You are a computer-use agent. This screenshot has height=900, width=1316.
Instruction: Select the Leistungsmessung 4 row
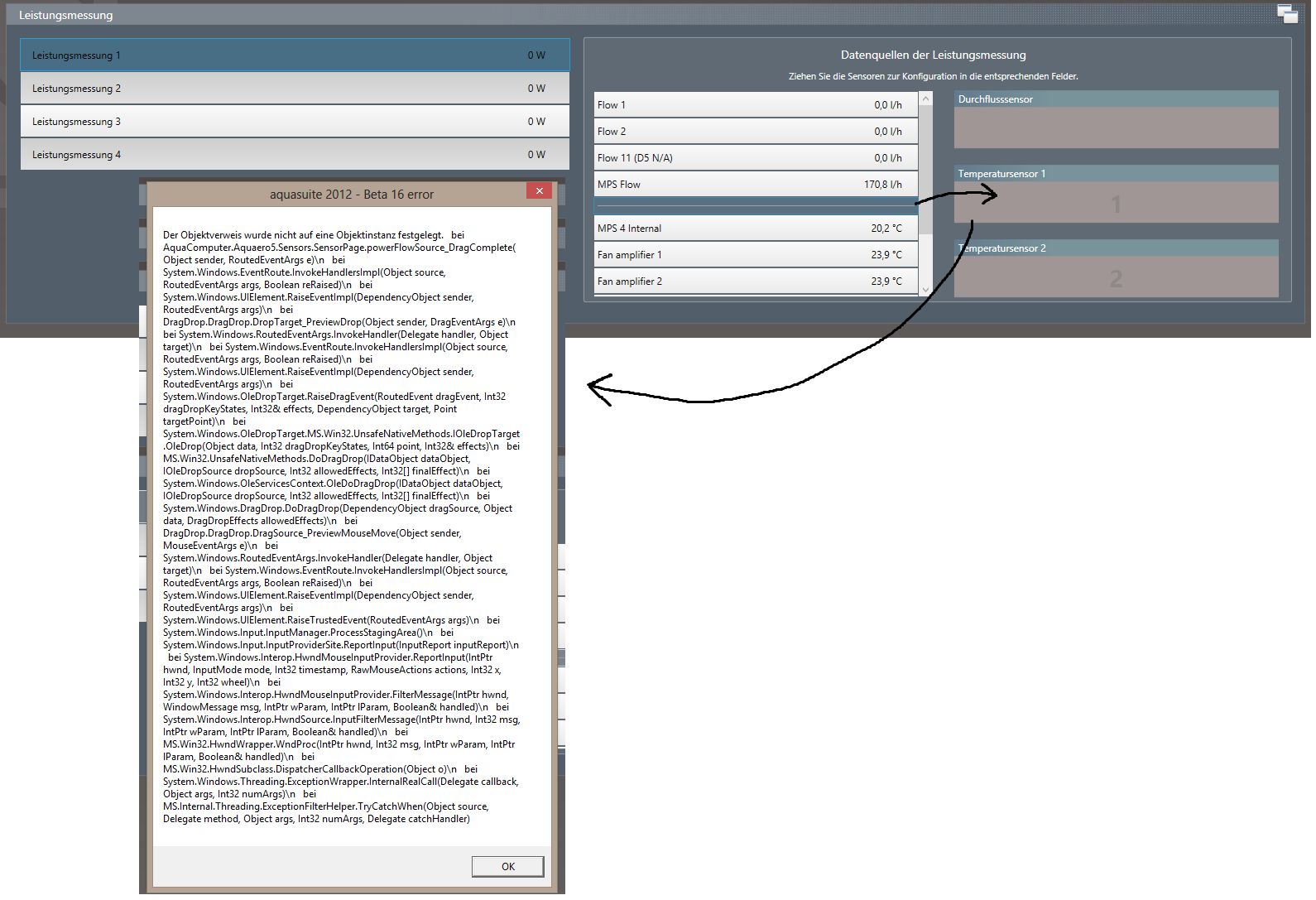click(295, 155)
